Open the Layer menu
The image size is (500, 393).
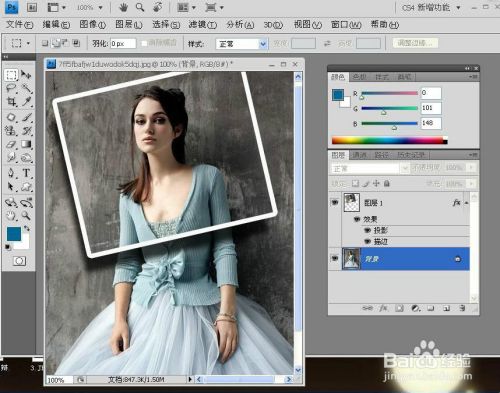tap(129, 24)
